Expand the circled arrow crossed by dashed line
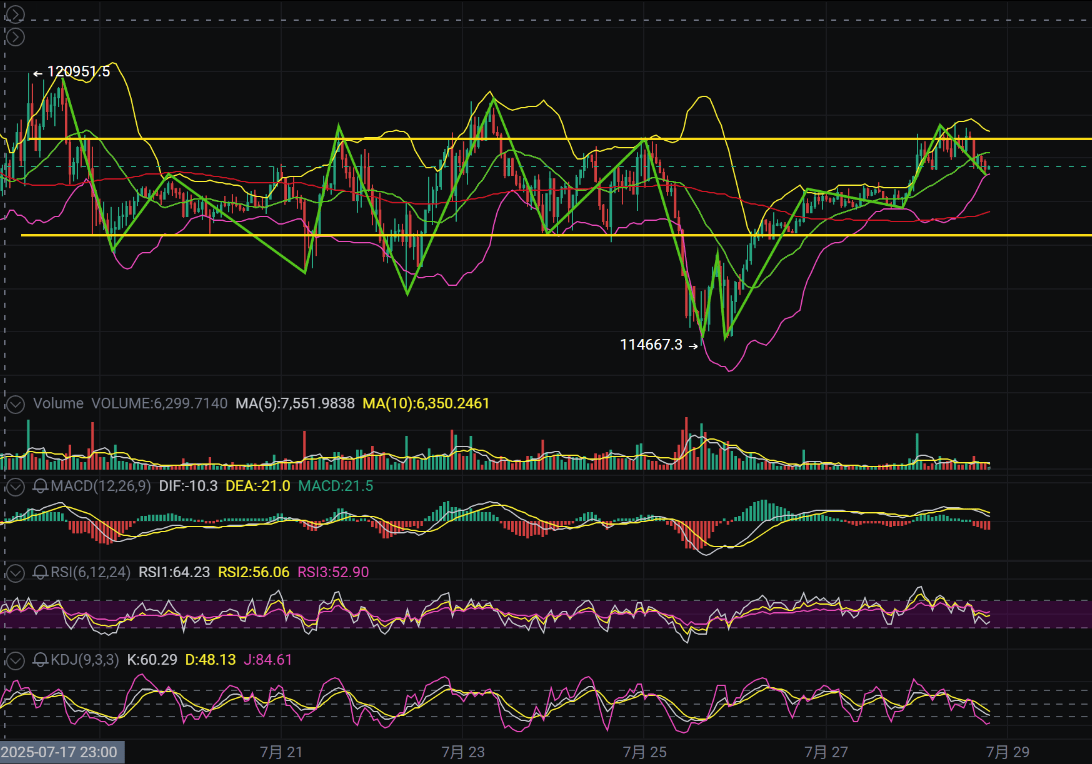 15,14
